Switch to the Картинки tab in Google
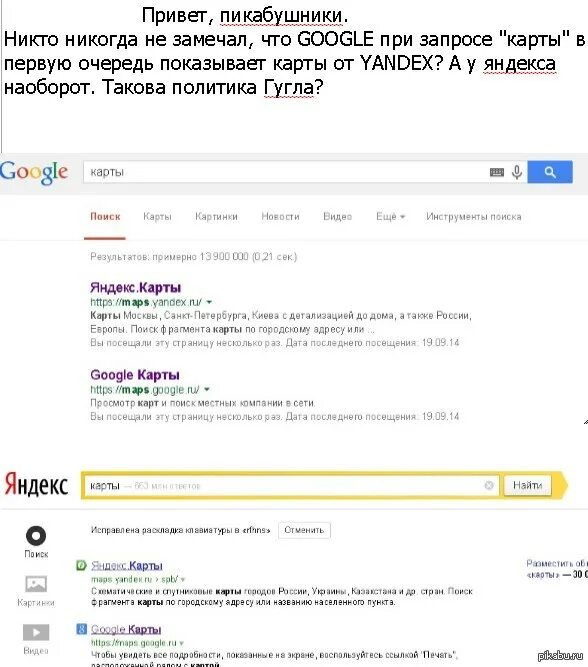This screenshot has width=588, height=667. pyautogui.click(x=216, y=217)
